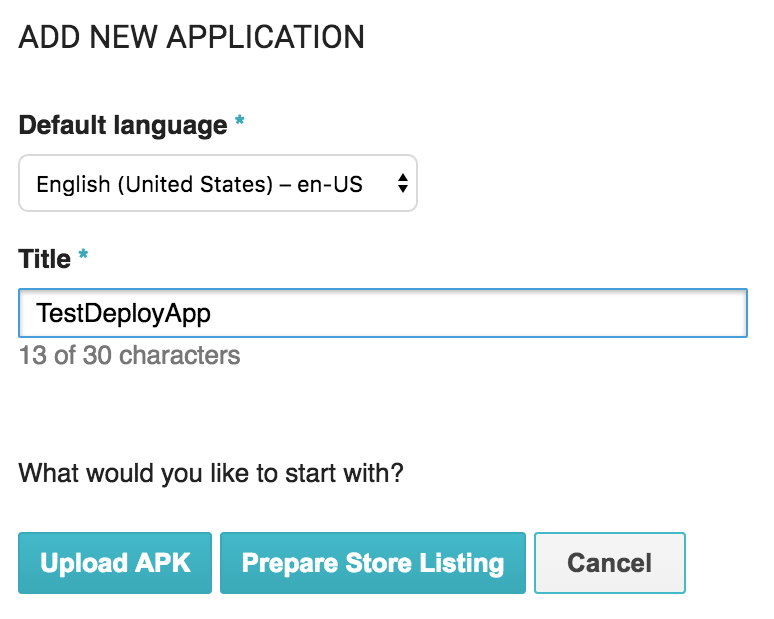This screenshot has width=774, height=619.
Task: Click the 'What would you like to start with?' text
Action: (211, 472)
